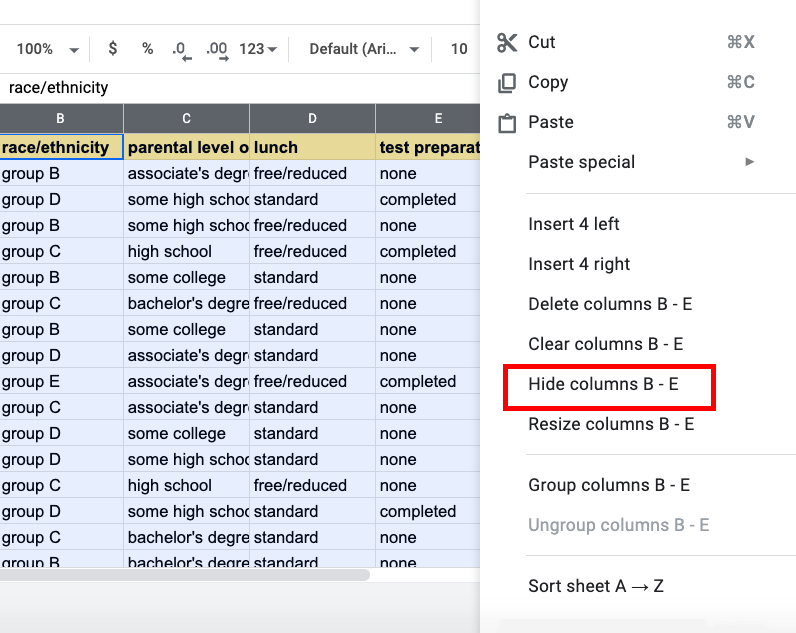The height and width of the screenshot is (633, 796).
Task: Select the lunch header cell
Action: (x=312, y=147)
